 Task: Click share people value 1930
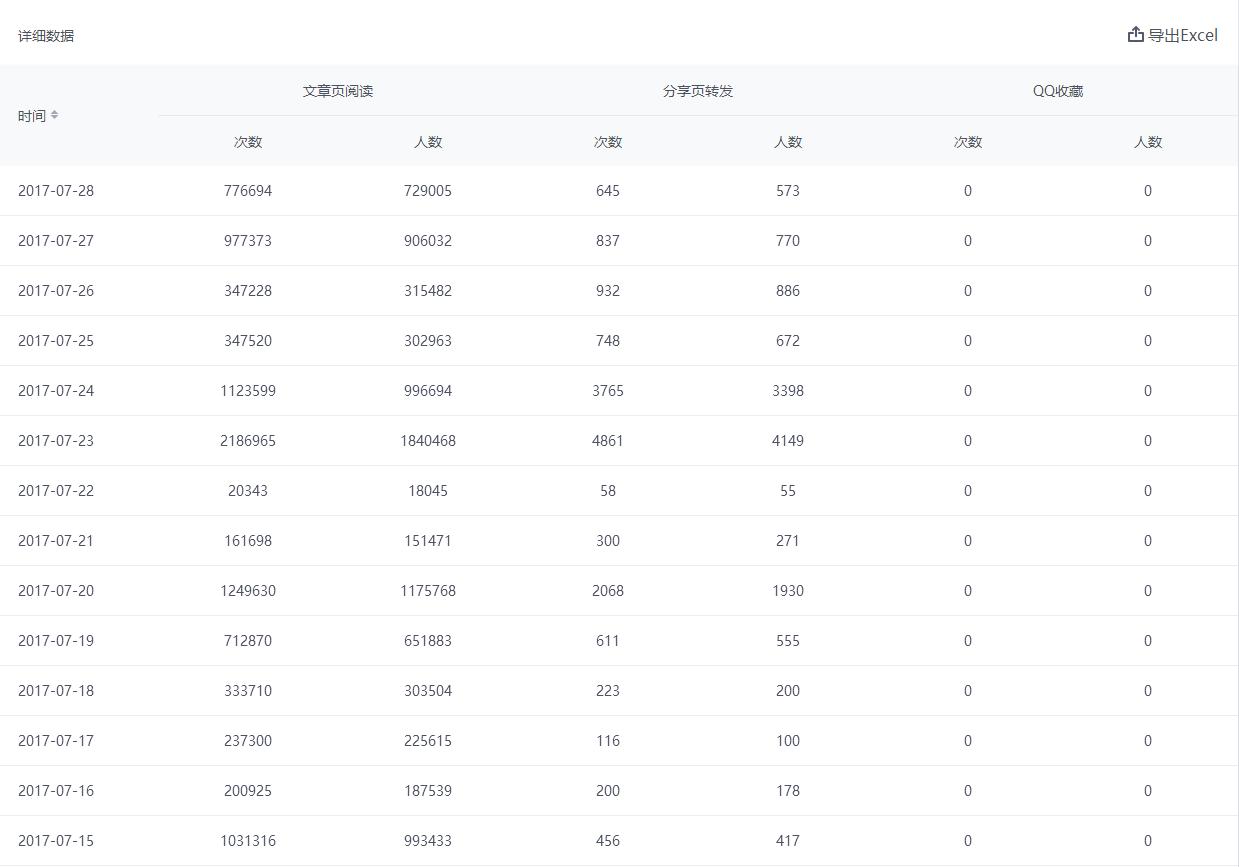coord(788,591)
